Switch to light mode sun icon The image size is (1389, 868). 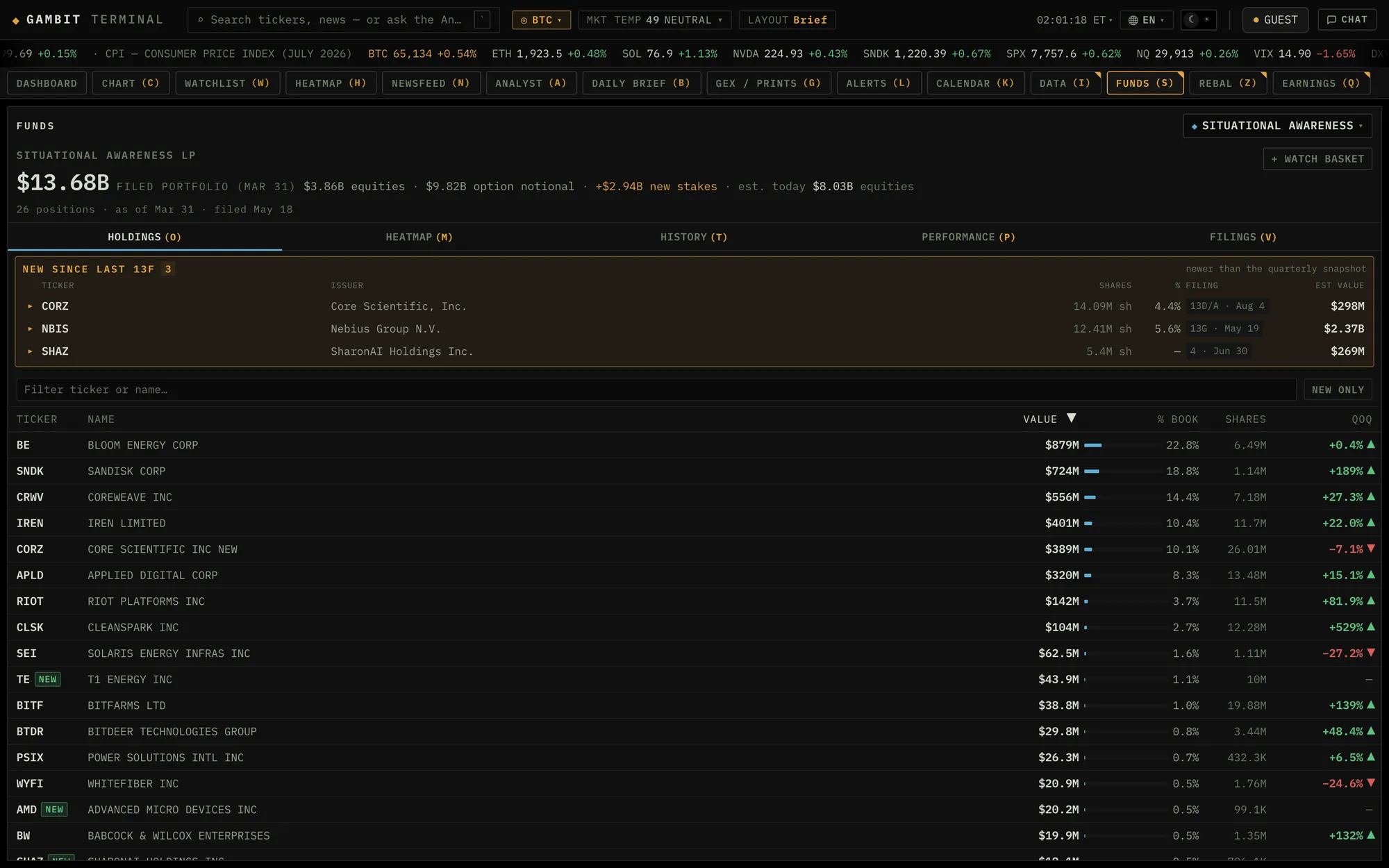coord(1207,19)
